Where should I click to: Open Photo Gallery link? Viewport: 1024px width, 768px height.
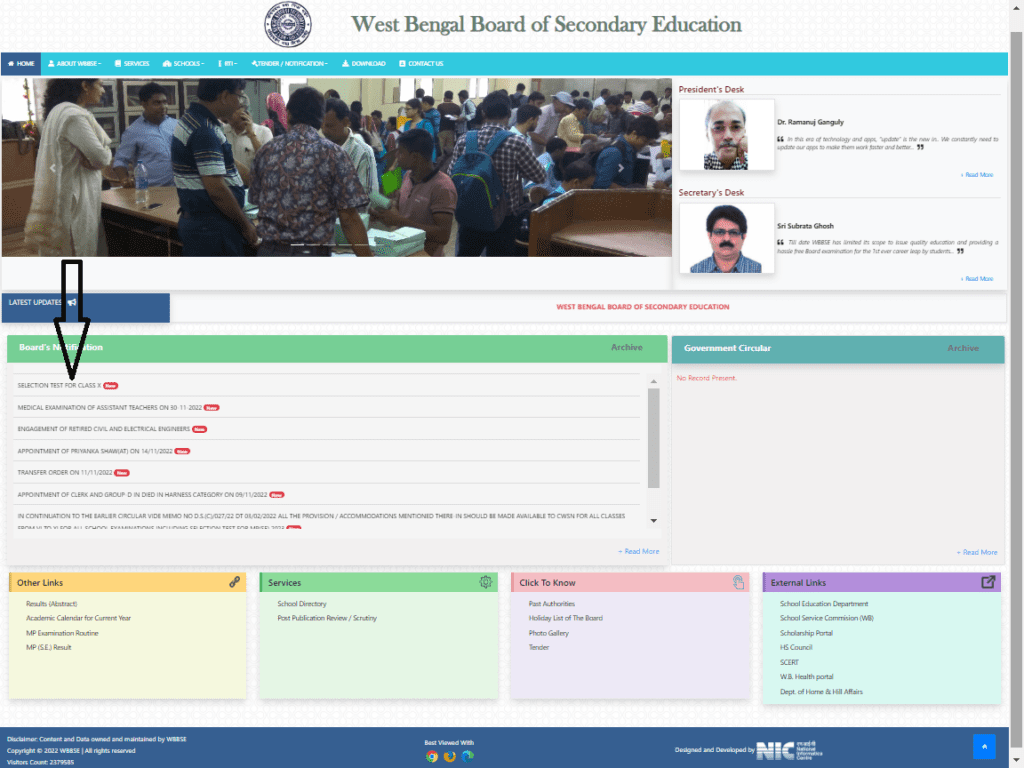tap(549, 633)
